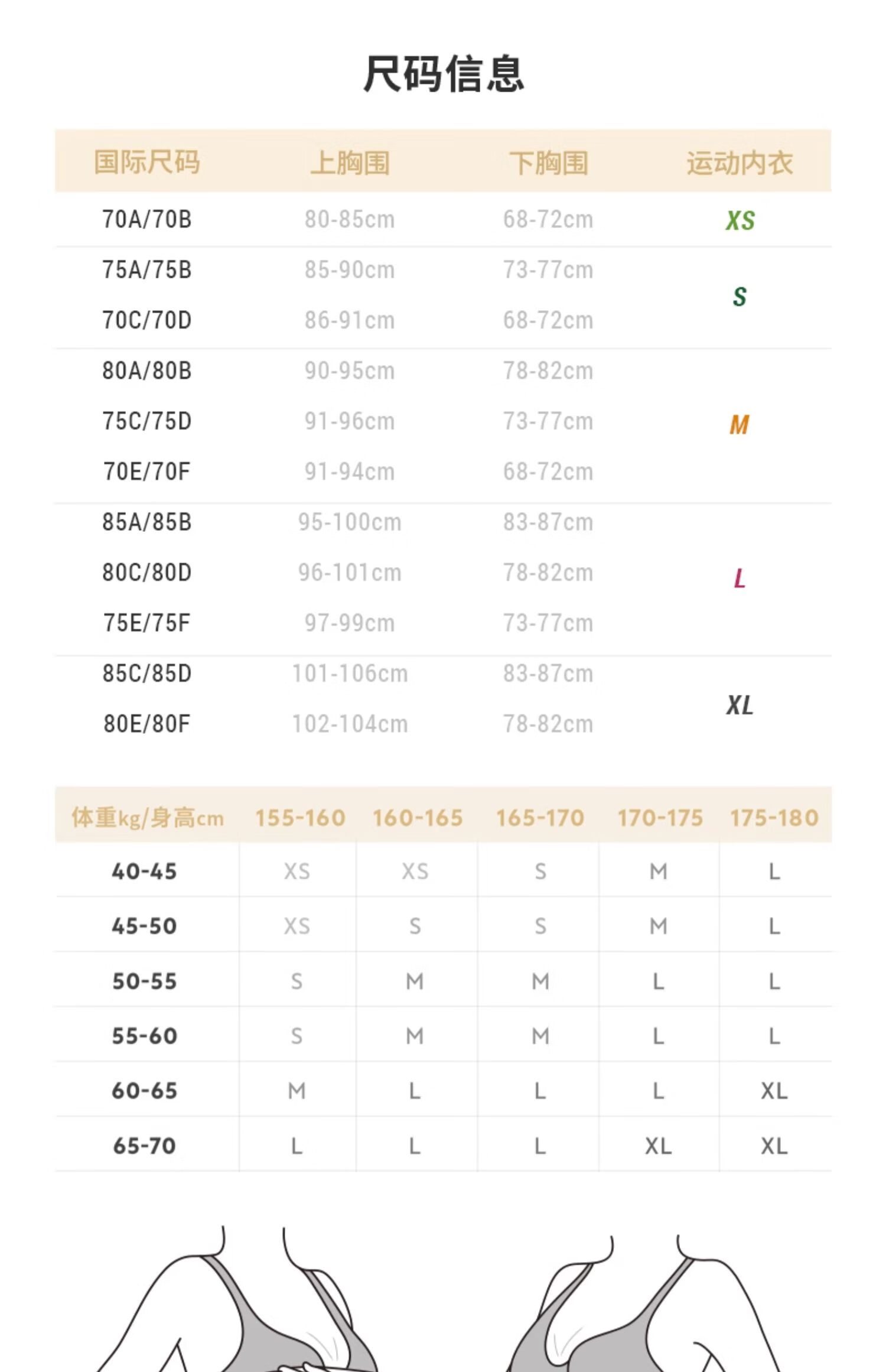The width and height of the screenshot is (886, 1372).
Task: Click the 运动内衣 column header
Action: 740,162
